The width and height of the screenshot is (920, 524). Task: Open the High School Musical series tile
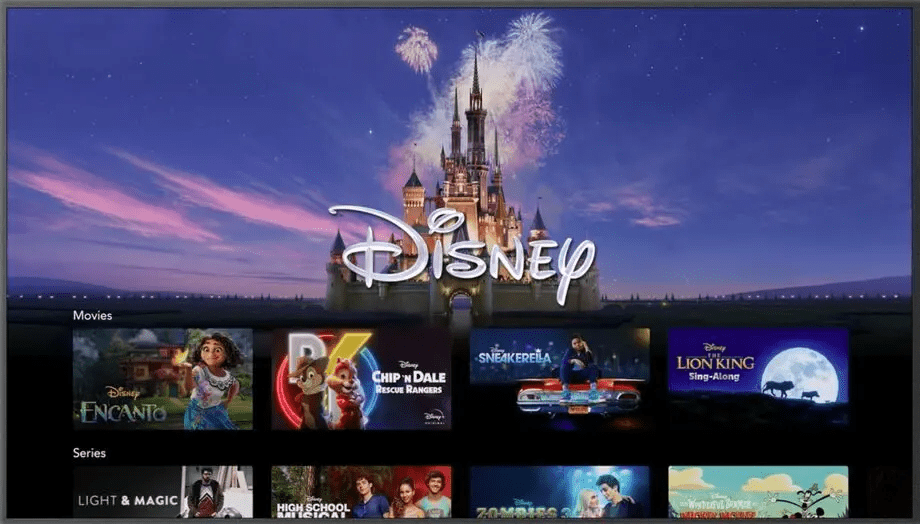(x=360, y=492)
